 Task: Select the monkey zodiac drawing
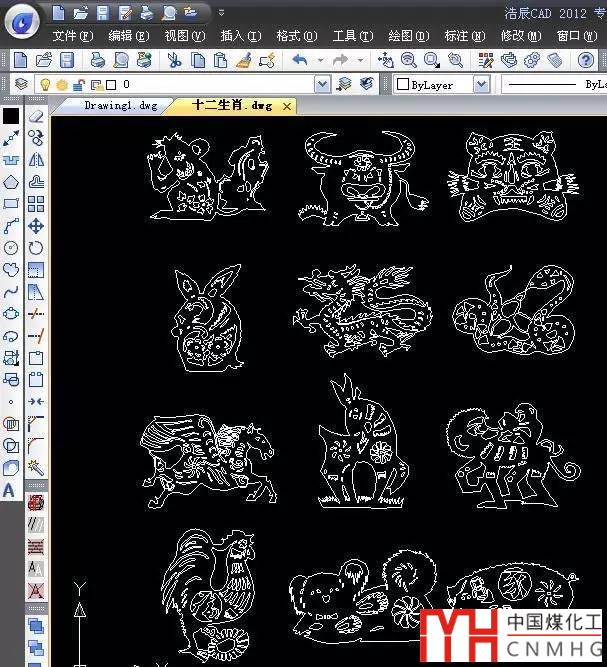(513, 455)
